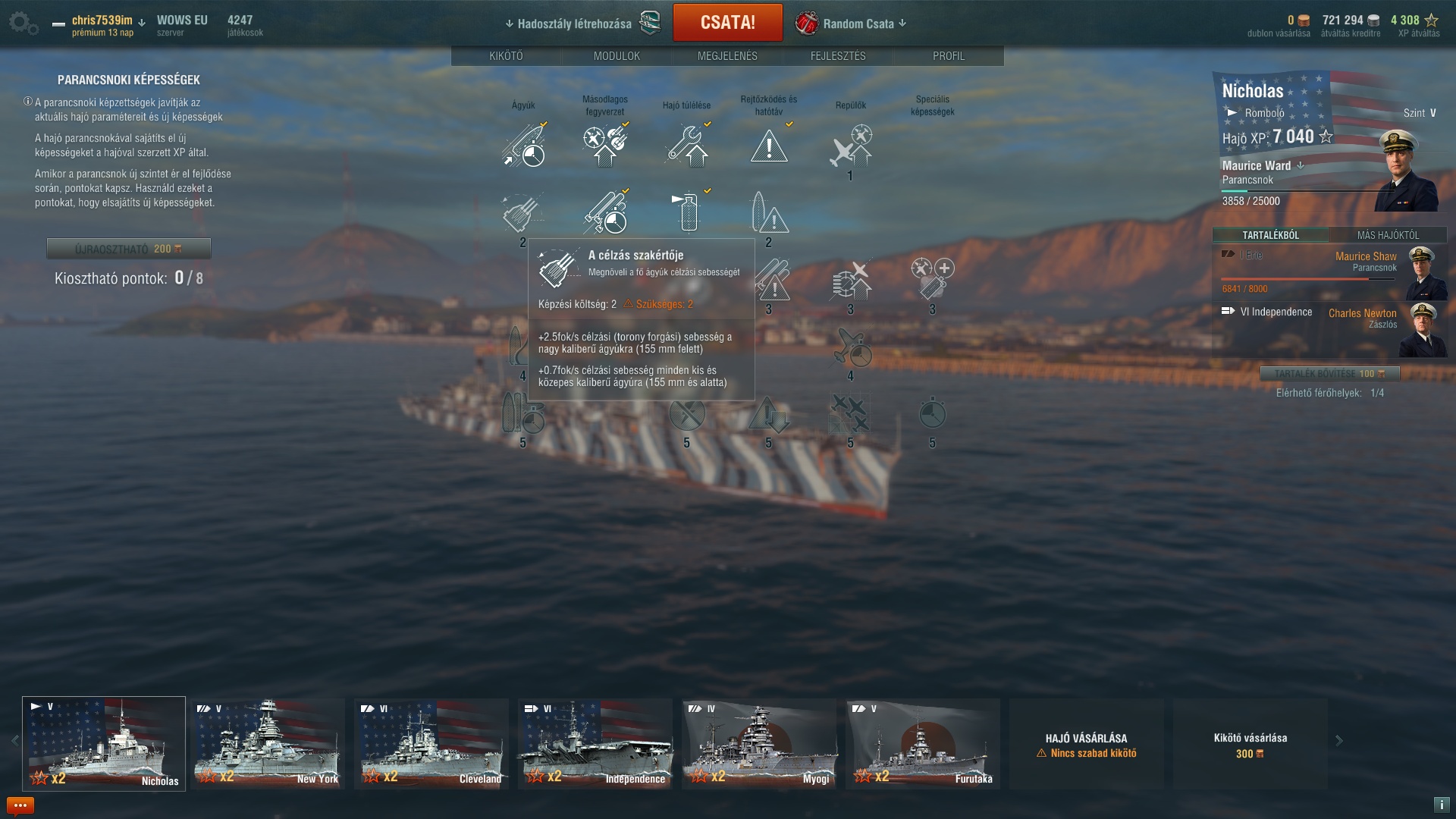This screenshot has height=819, width=1456.
Task: Click the ÚJRAOSZTHATÓ 200 button
Action: [x=129, y=249]
